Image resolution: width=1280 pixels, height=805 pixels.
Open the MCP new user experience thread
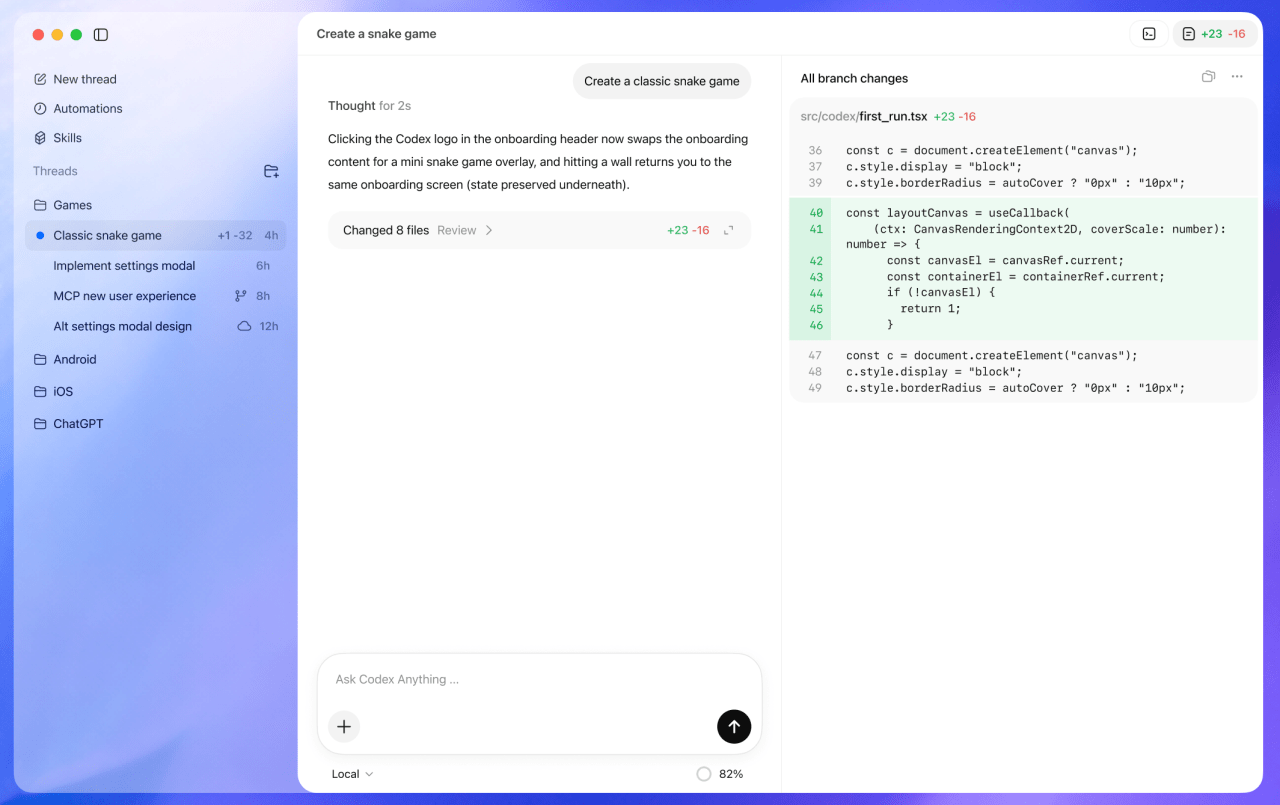tap(125, 296)
